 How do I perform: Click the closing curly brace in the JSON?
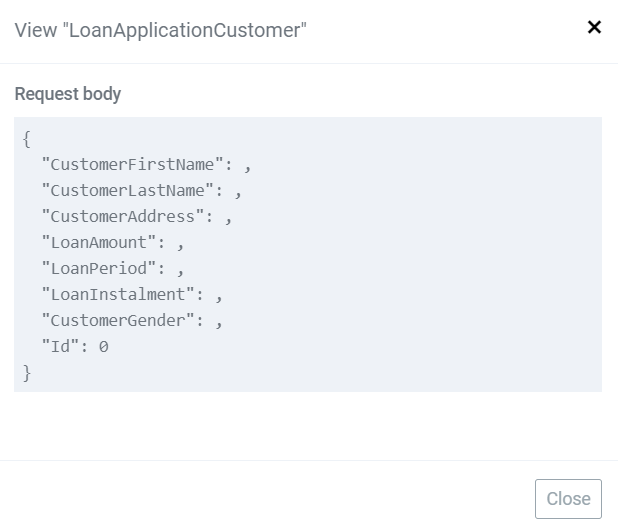click(26, 373)
